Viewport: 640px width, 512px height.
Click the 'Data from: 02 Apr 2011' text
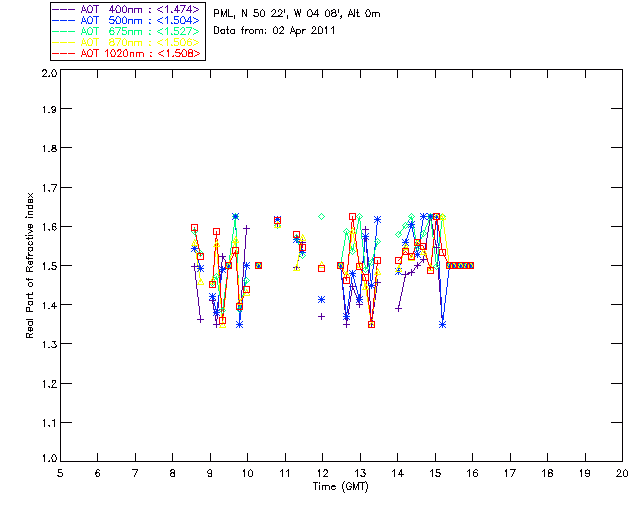pos(274,31)
